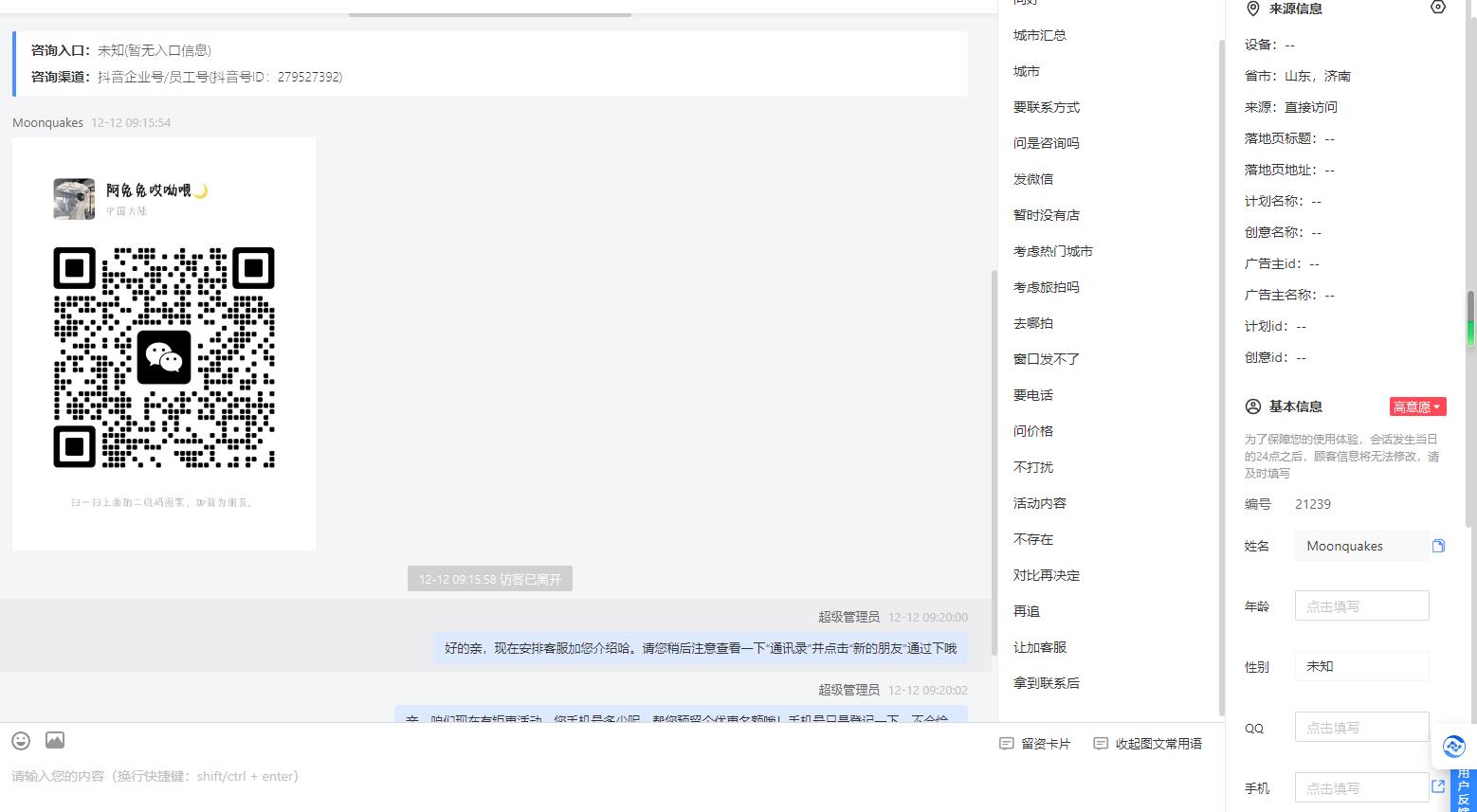The height and width of the screenshot is (812, 1477).
Task: Select the quick phrase 不存在
Action: tap(1032, 539)
